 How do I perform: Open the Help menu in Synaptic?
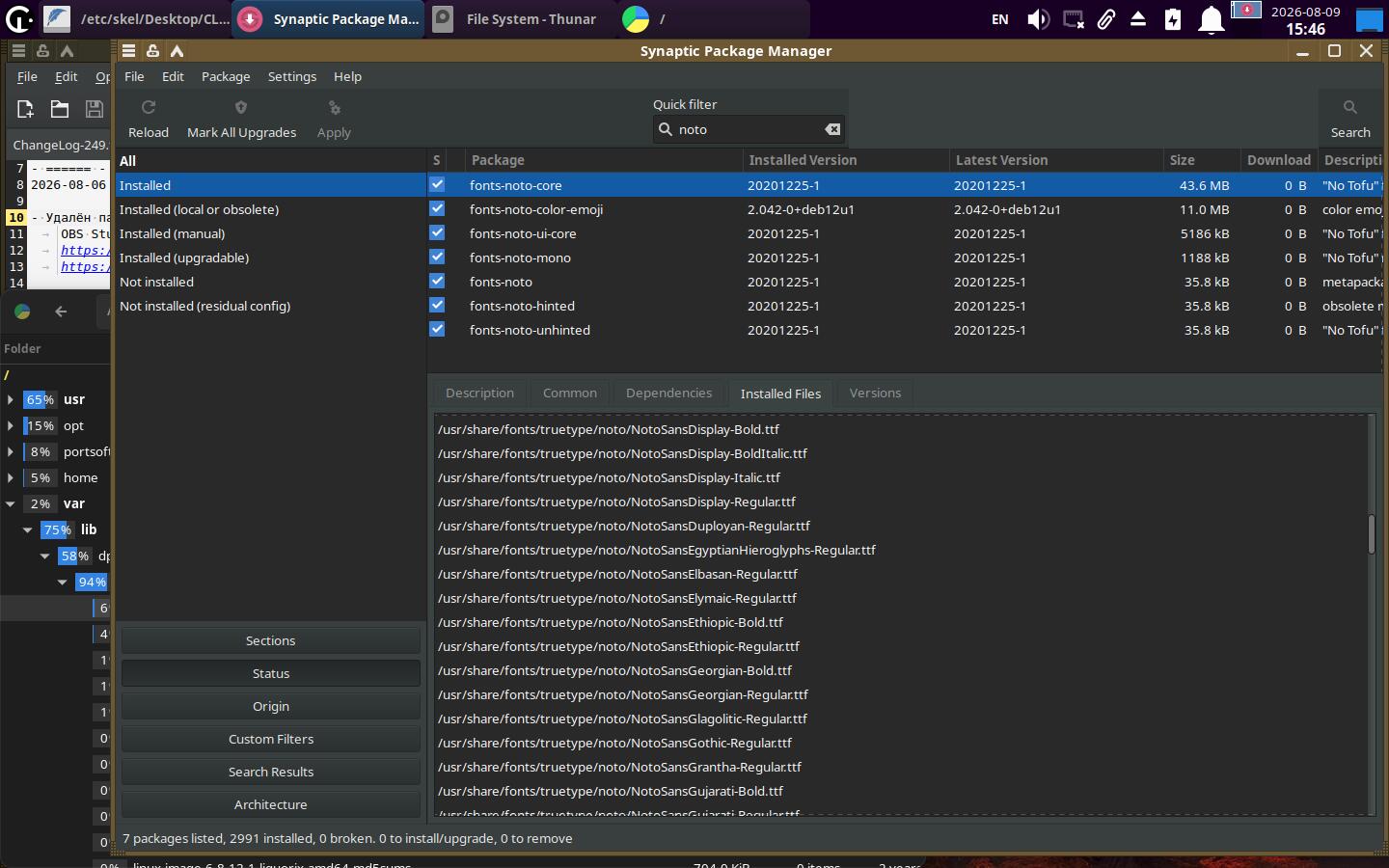pyautogui.click(x=347, y=76)
